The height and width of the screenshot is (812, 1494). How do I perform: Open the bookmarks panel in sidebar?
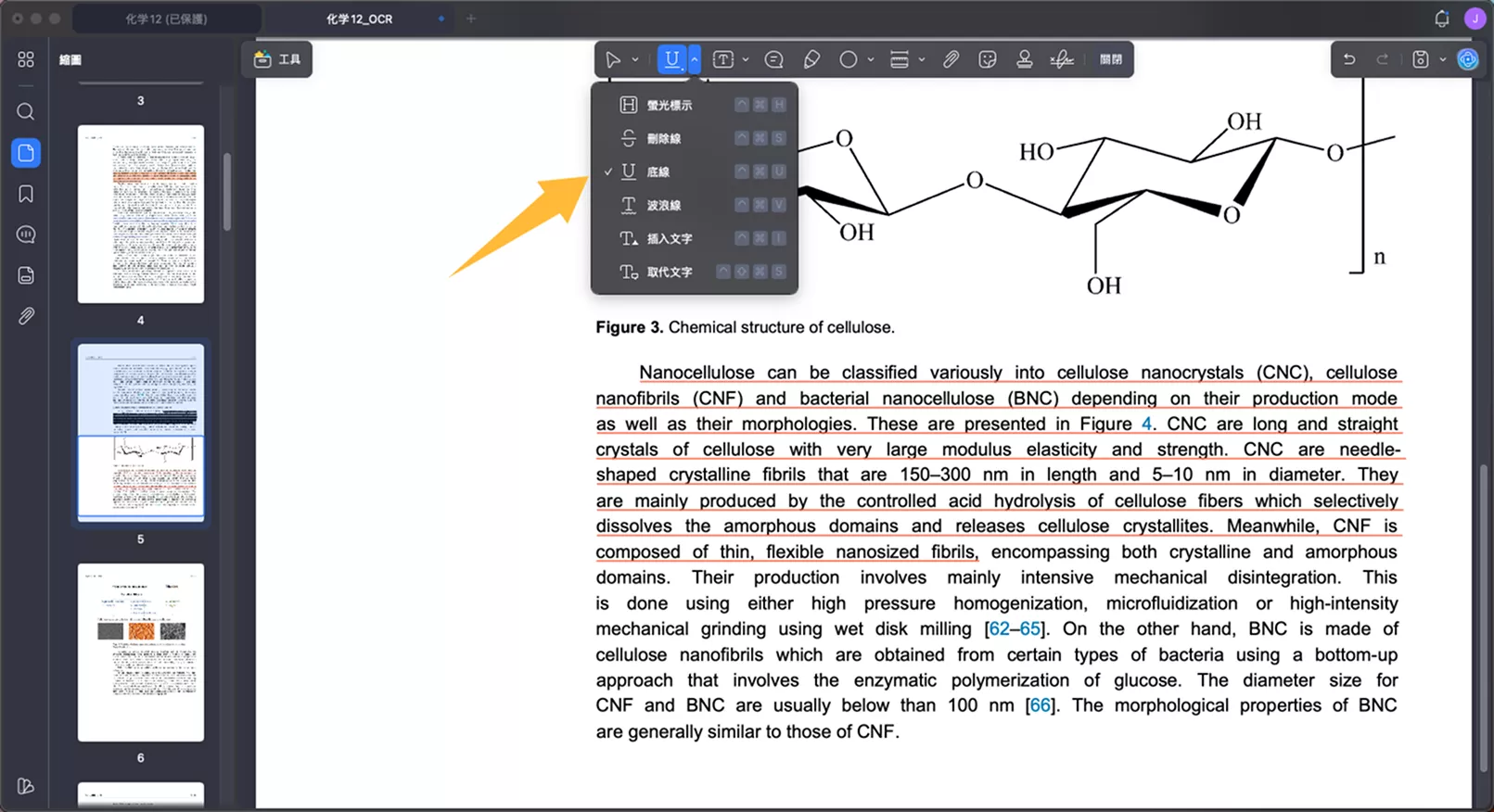(26, 194)
